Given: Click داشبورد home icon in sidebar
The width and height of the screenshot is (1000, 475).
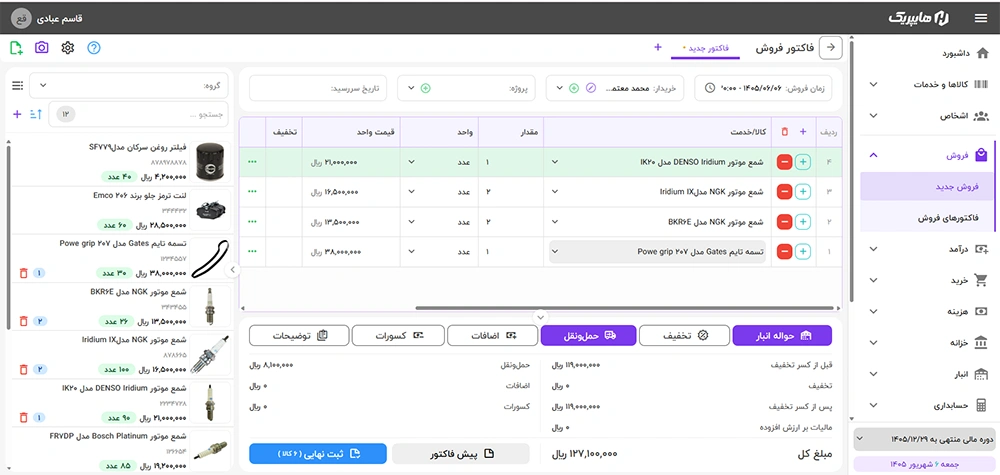Looking at the screenshot, I should pyautogui.click(x=982, y=53).
